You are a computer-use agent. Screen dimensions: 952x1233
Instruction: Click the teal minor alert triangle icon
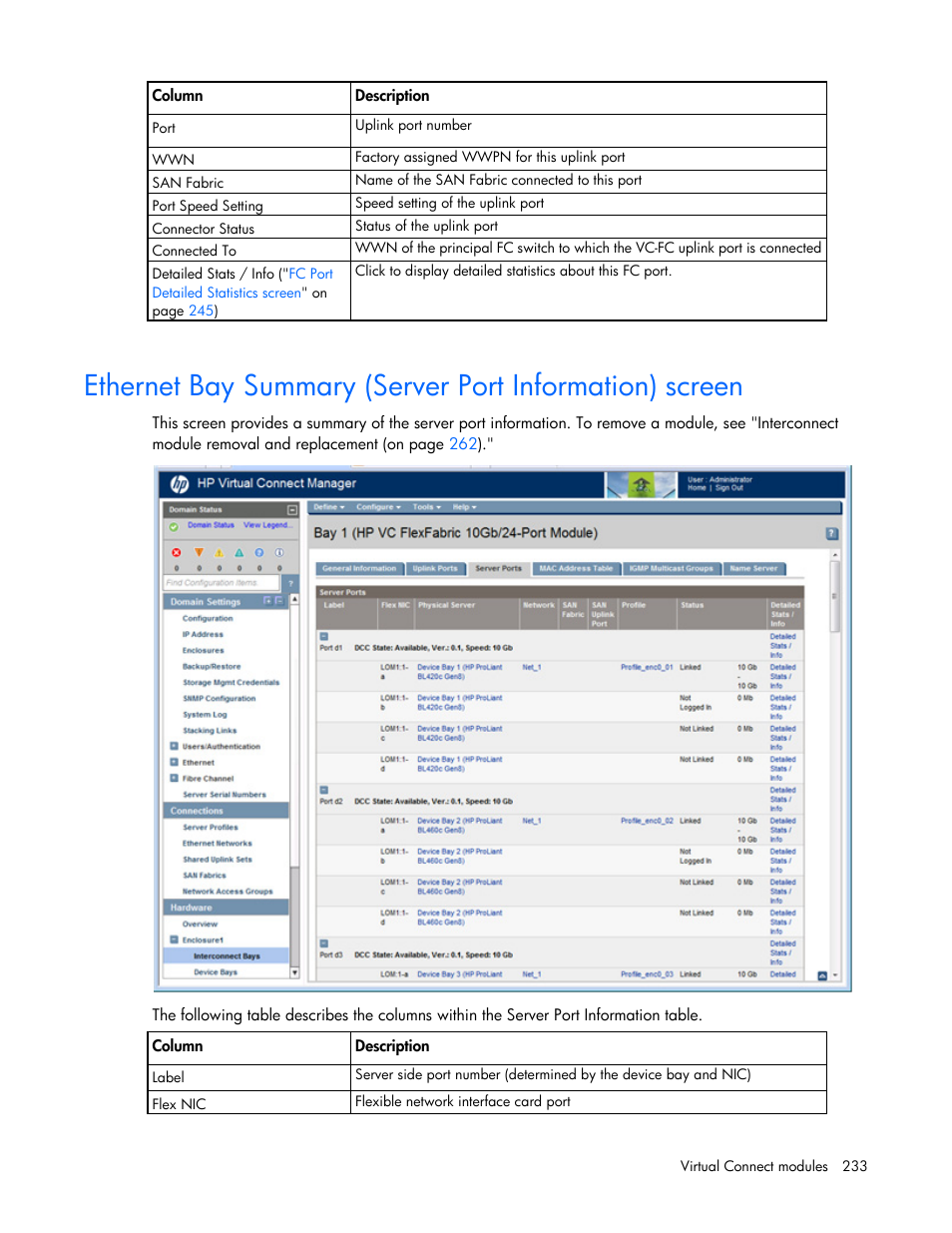coord(239,552)
